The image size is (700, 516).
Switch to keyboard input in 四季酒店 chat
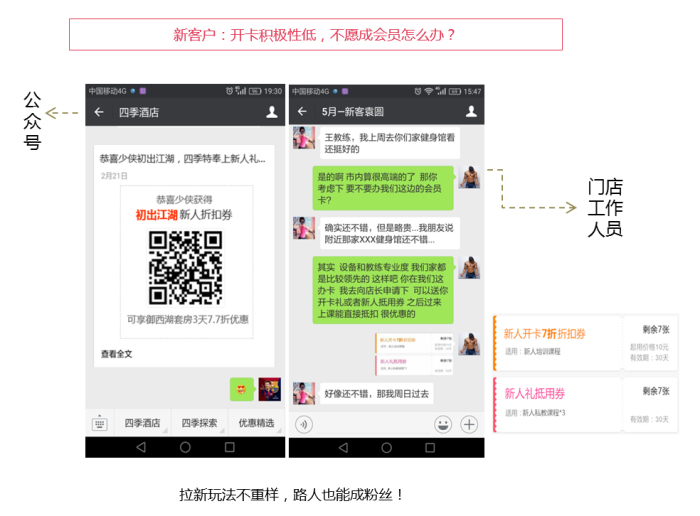[x=100, y=423]
